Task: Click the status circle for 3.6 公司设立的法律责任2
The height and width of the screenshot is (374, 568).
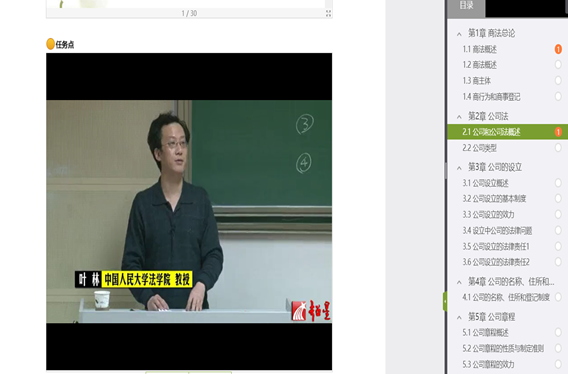Action: pos(558,262)
